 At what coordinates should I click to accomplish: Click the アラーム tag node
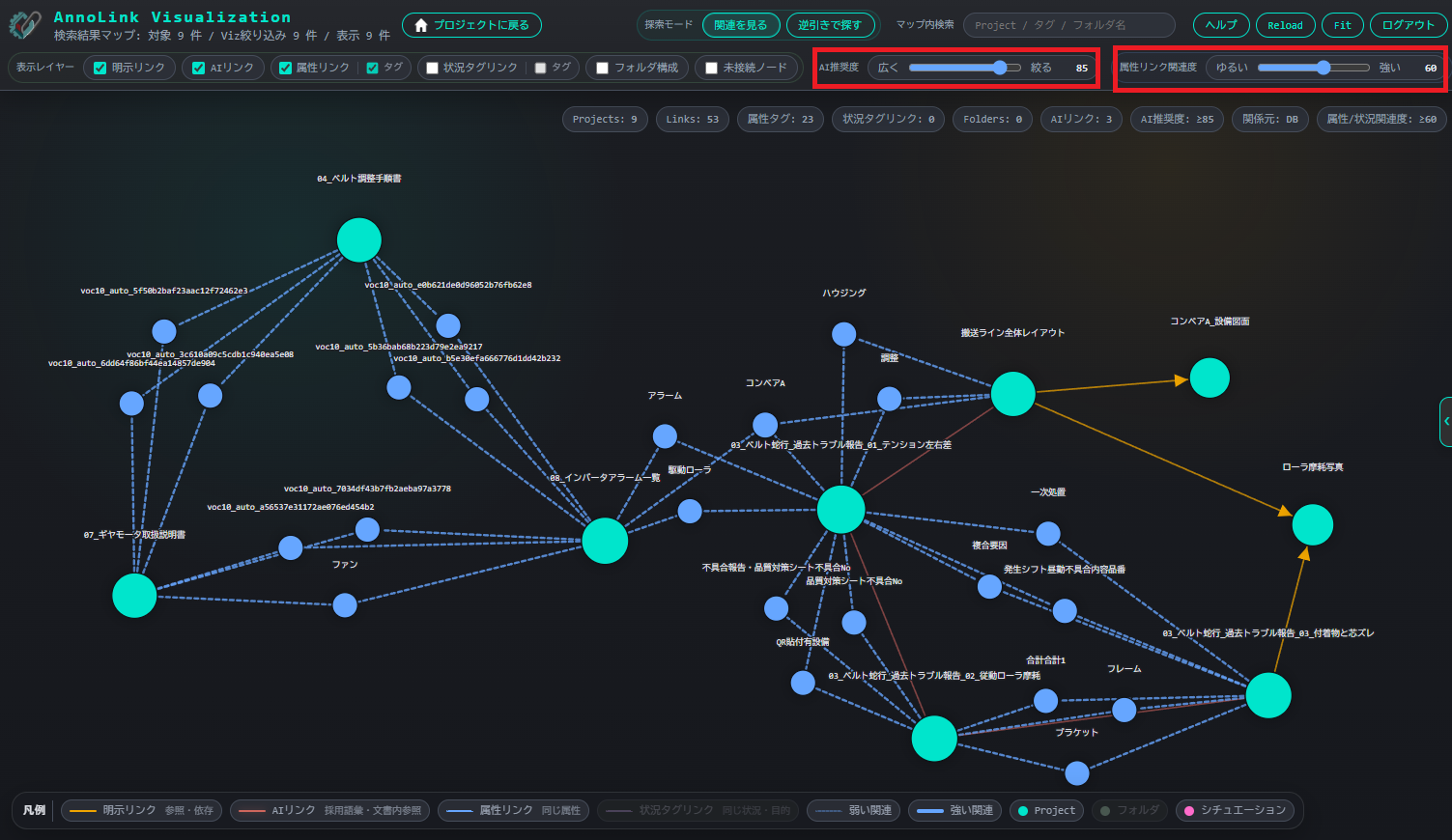tap(665, 436)
